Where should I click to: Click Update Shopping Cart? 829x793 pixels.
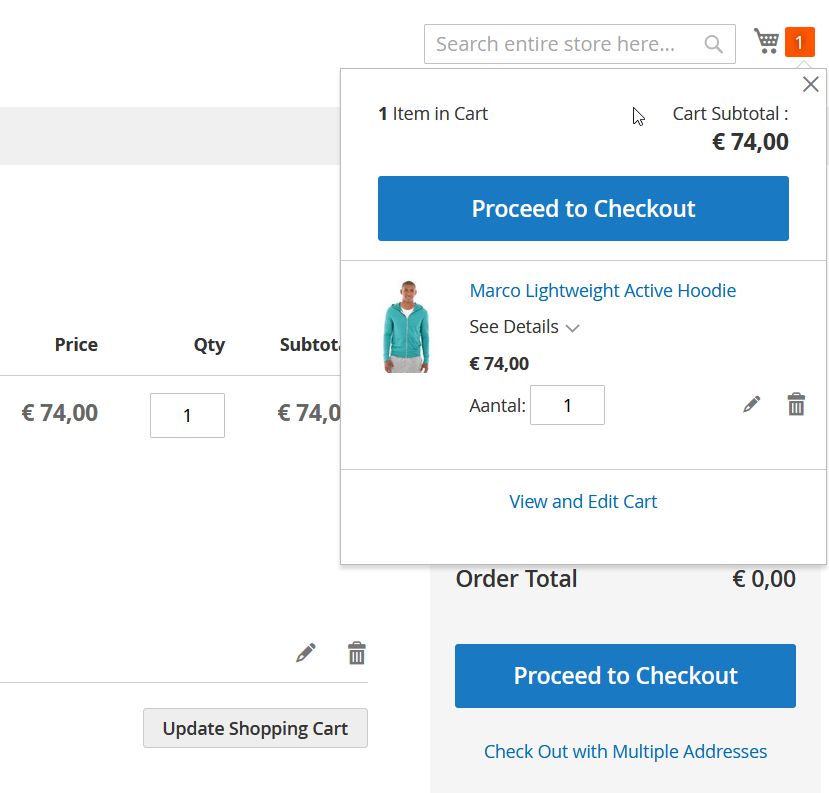point(255,728)
